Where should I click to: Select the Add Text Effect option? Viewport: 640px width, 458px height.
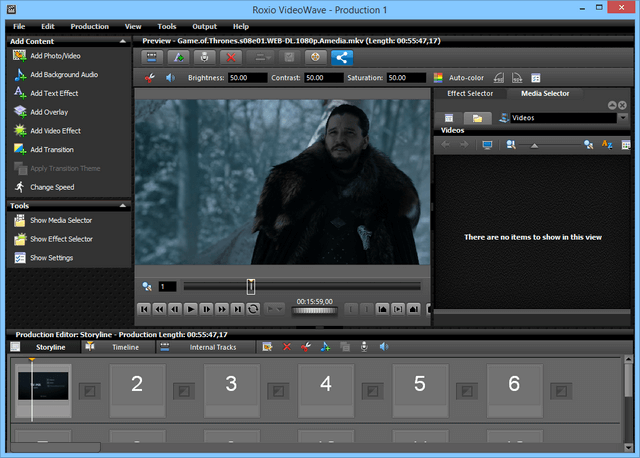pos(54,93)
